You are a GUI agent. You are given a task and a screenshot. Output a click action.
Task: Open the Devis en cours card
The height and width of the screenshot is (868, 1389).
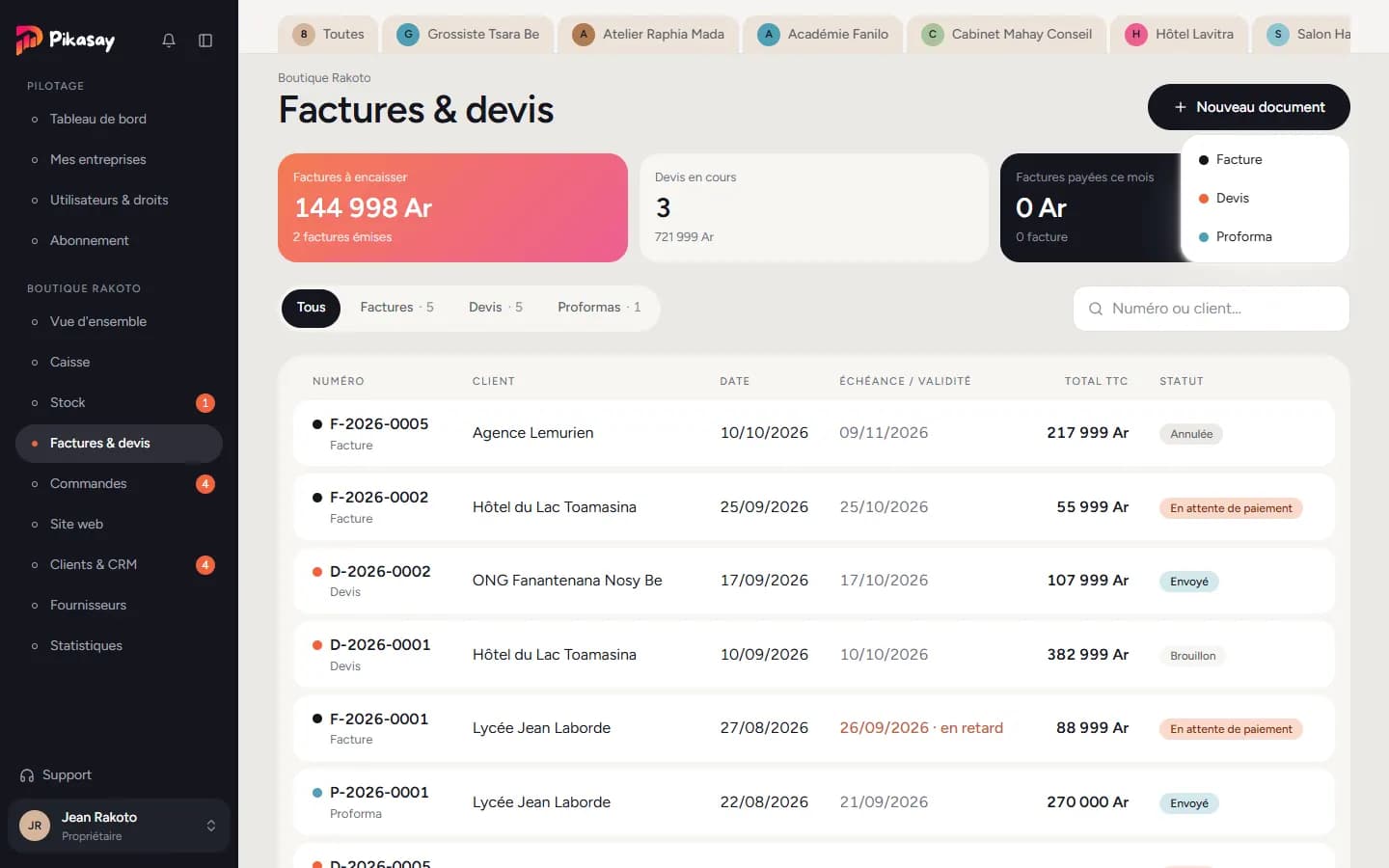coord(814,207)
